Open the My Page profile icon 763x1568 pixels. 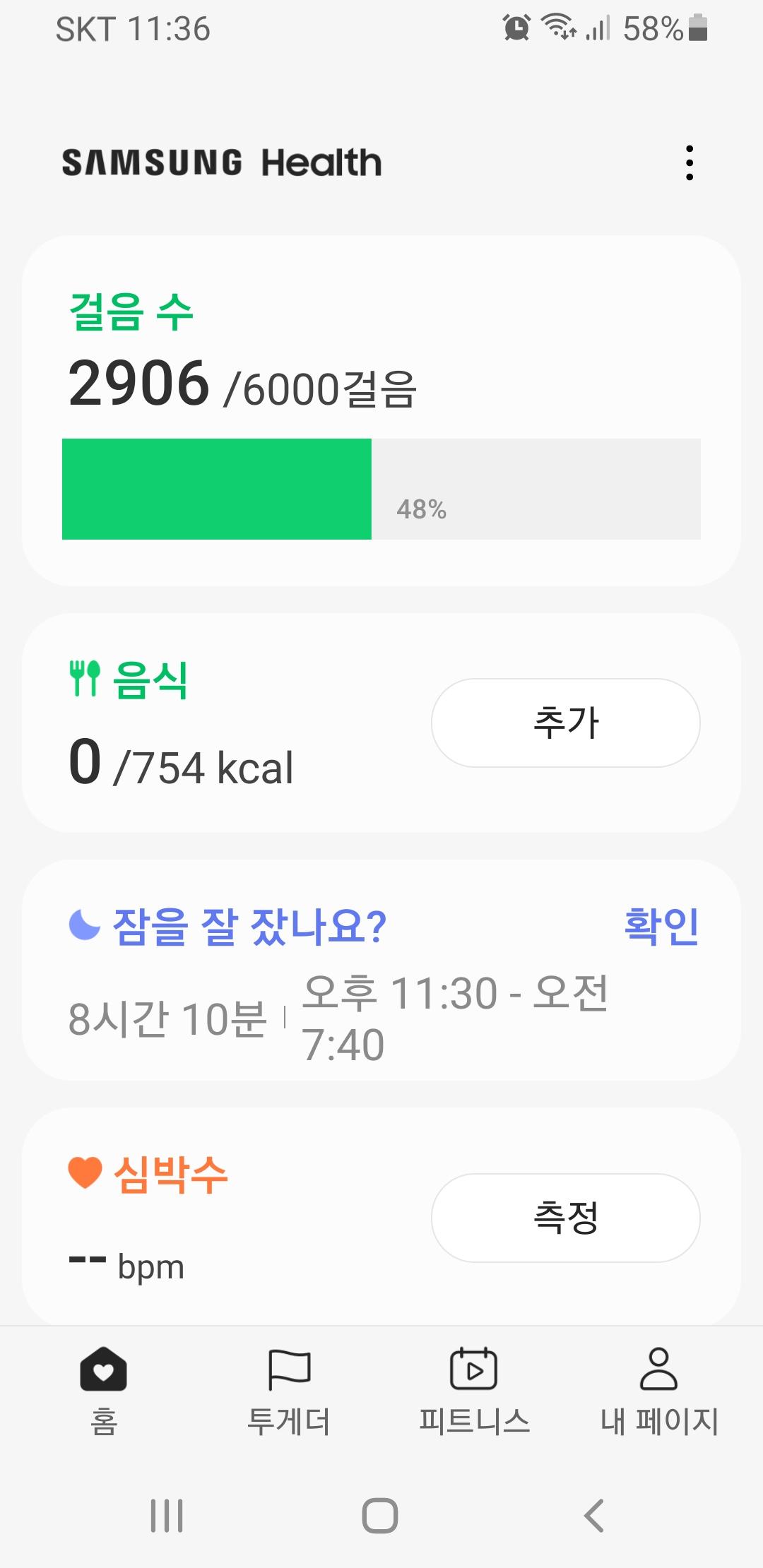click(x=658, y=1369)
